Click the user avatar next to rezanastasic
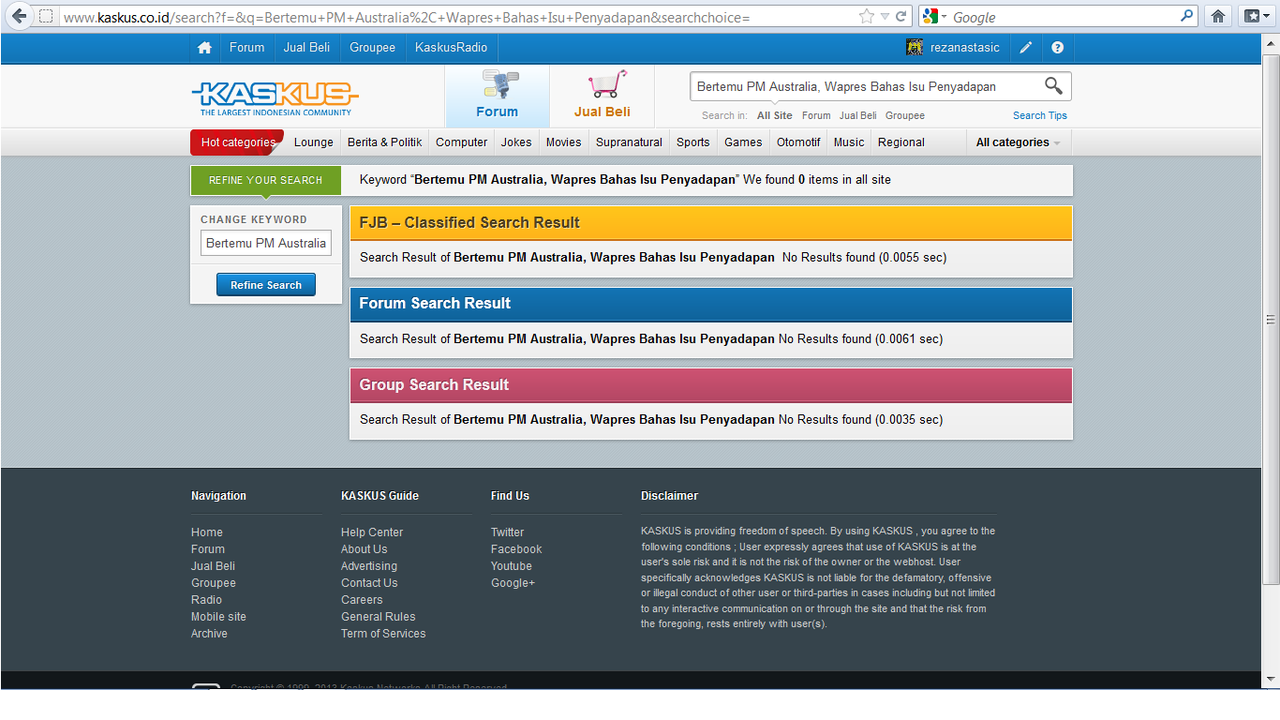Viewport: 1280px width, 720px height. click(x=914, y=47)
